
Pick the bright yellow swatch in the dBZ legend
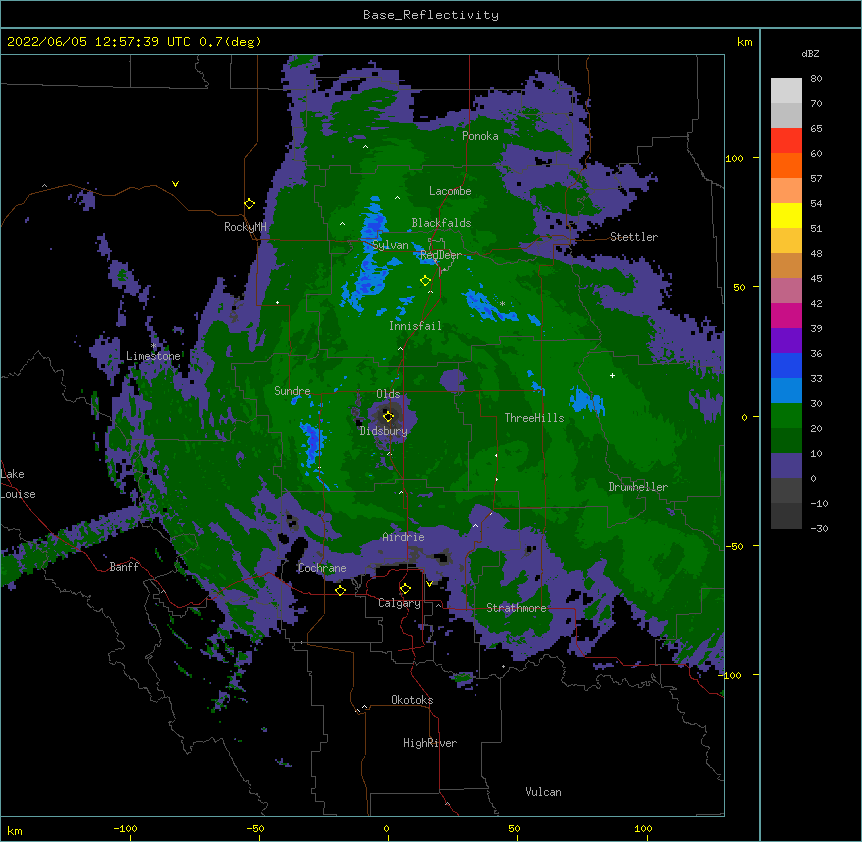click(x=786, y=215)
